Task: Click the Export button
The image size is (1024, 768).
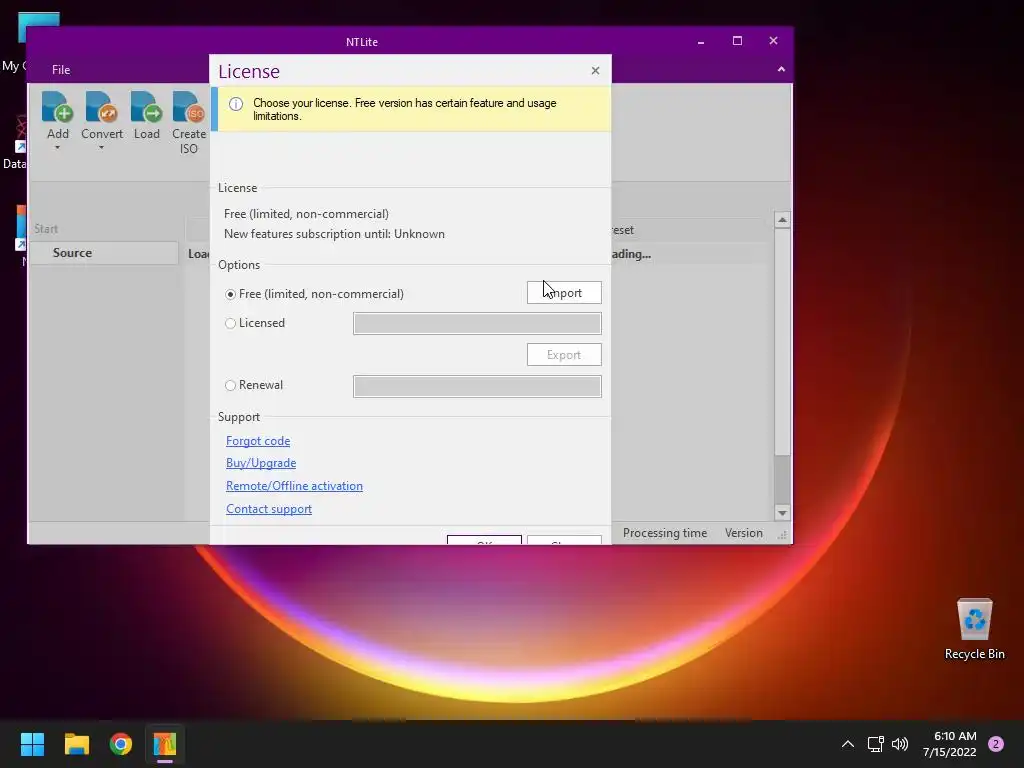Action: 564,355
